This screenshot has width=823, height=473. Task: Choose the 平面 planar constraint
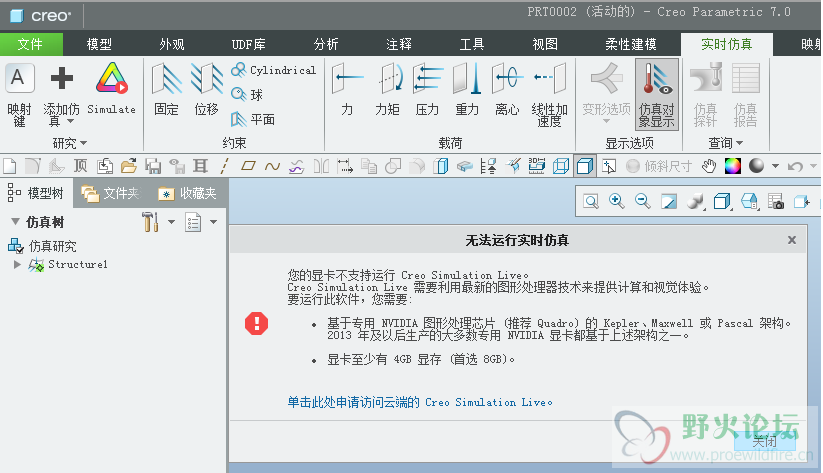253,119
